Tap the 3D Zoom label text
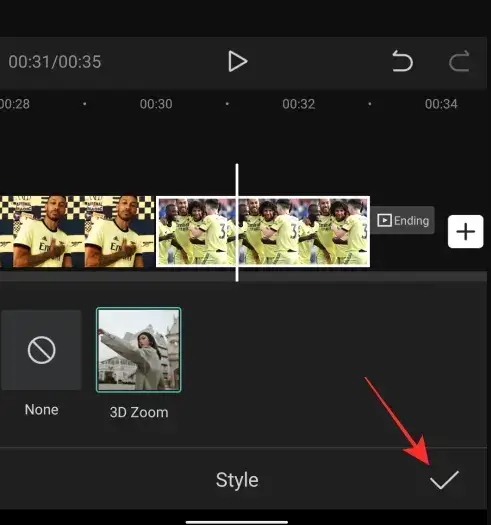This screenshot has height=525, width=491. (139, 412)
